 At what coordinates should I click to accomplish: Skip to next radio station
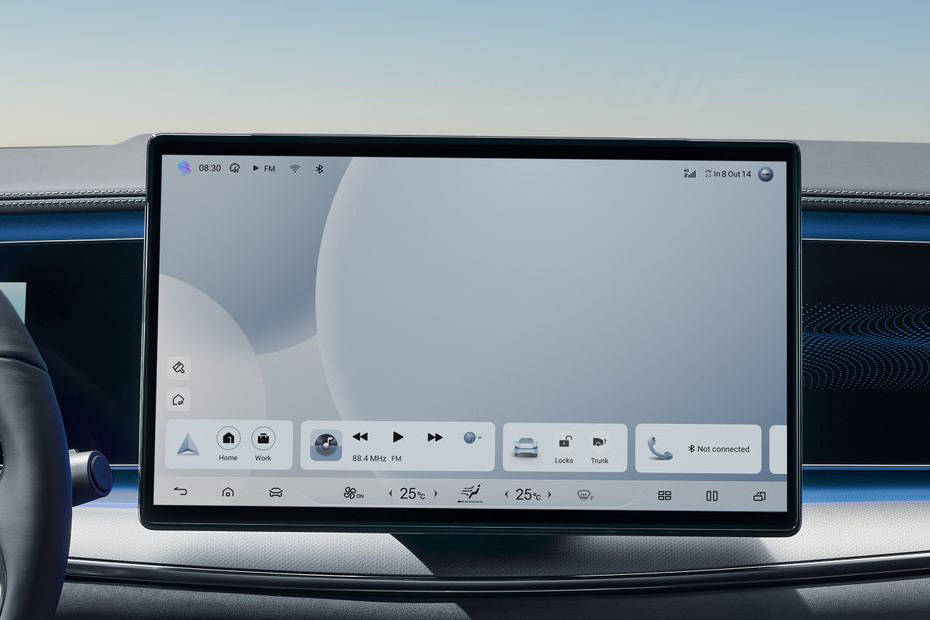(x=435, y=437)
